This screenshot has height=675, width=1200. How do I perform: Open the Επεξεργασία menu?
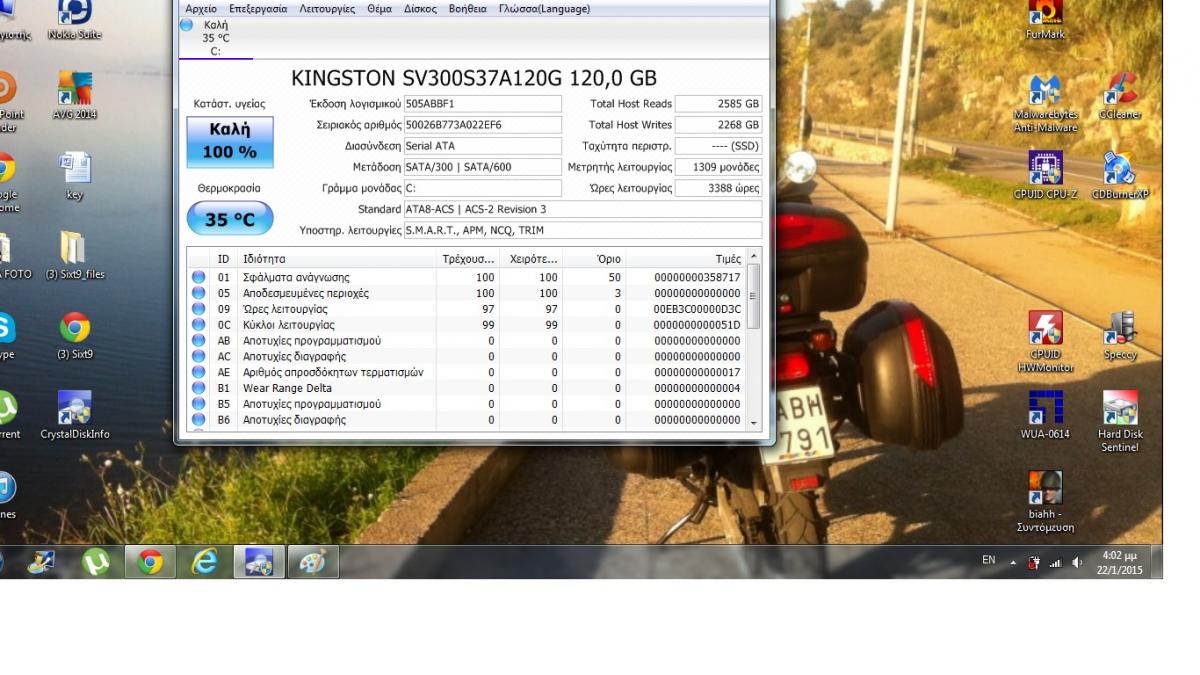point(258,9)
